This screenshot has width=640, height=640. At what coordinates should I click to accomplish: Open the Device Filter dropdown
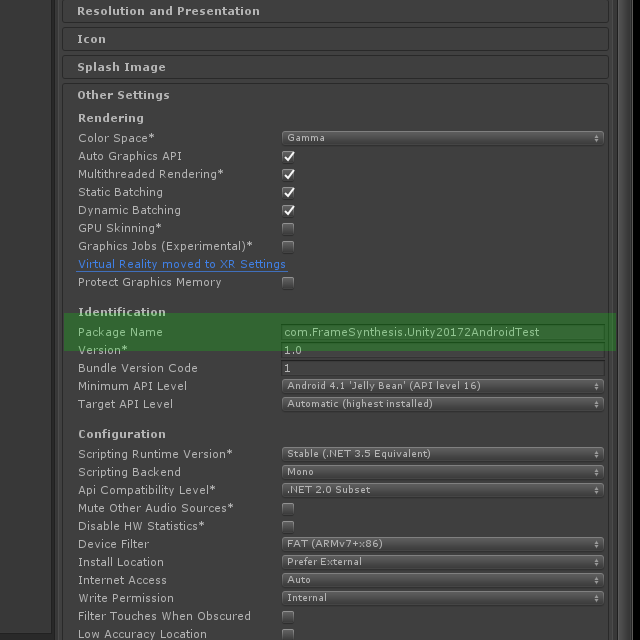coord(442,544)
